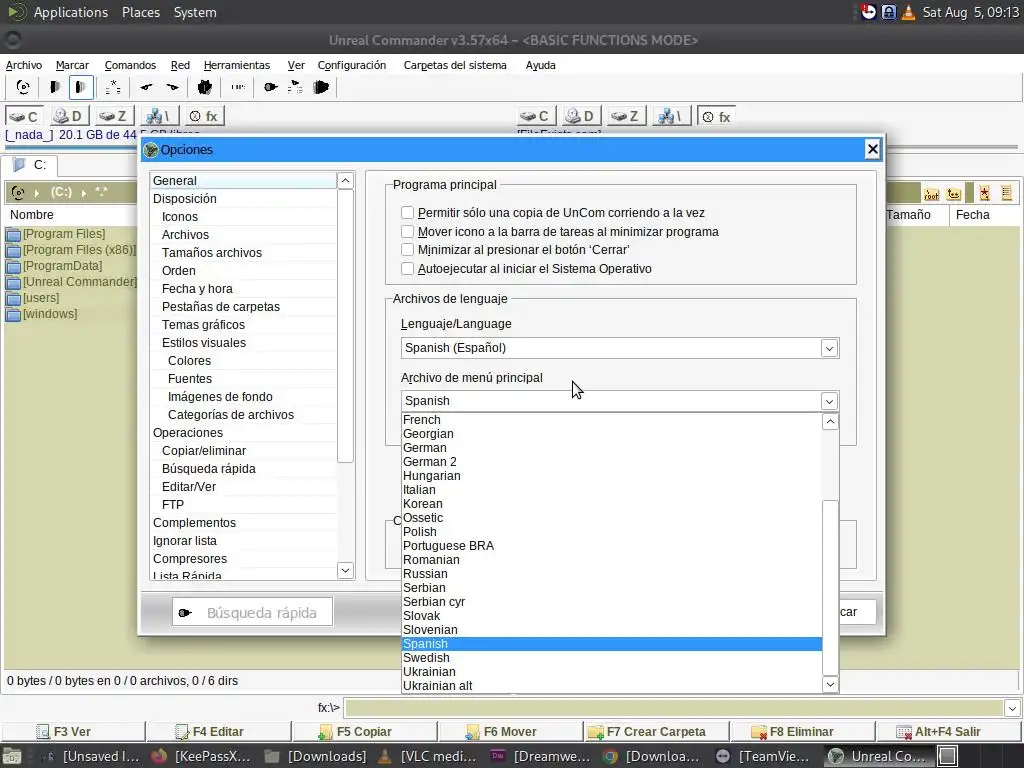Enable Autoejecutar al iniciar el Sistema Operativo
The image size is (1024, 768).
(x=408, y=268)
